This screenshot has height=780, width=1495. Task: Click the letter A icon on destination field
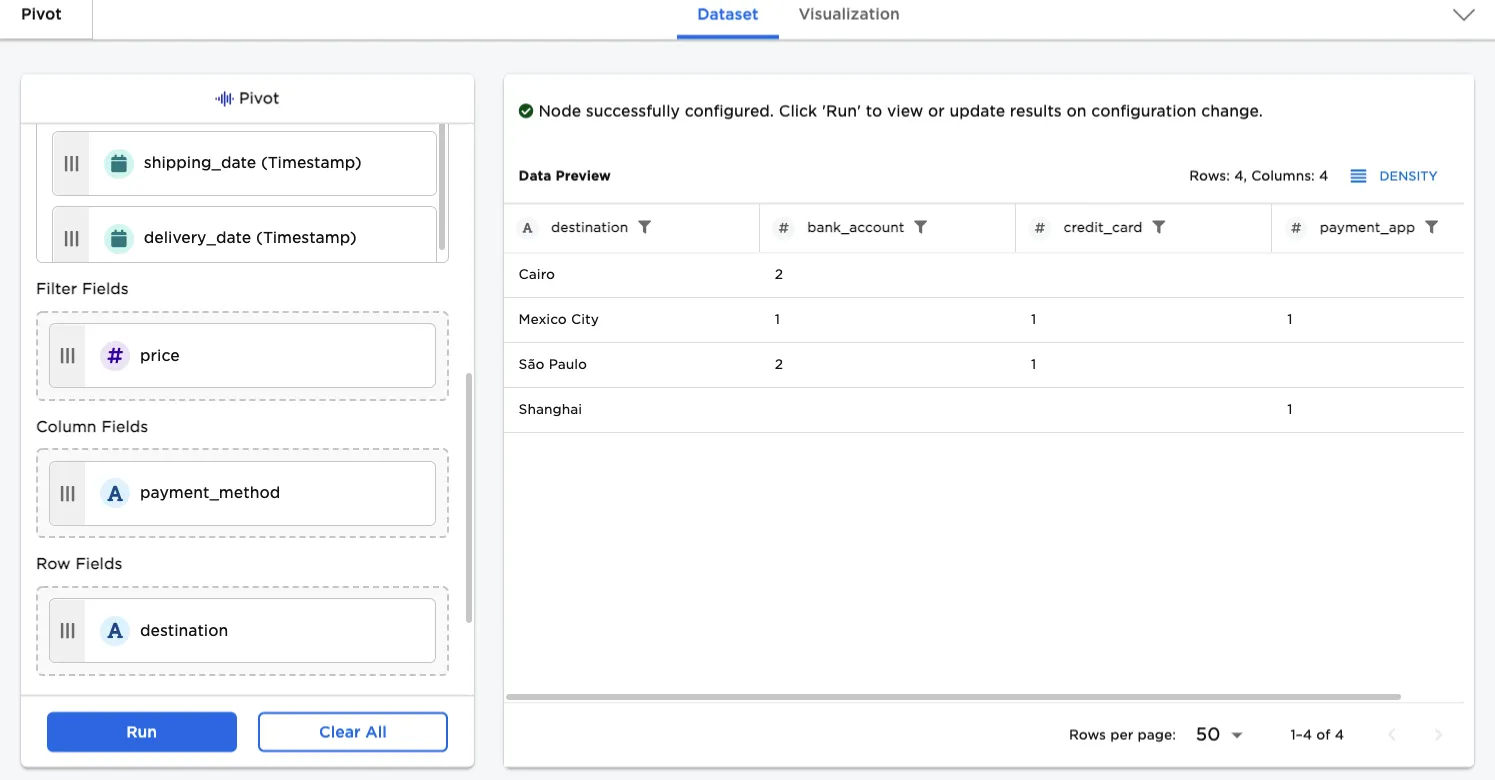click(114, 630)
